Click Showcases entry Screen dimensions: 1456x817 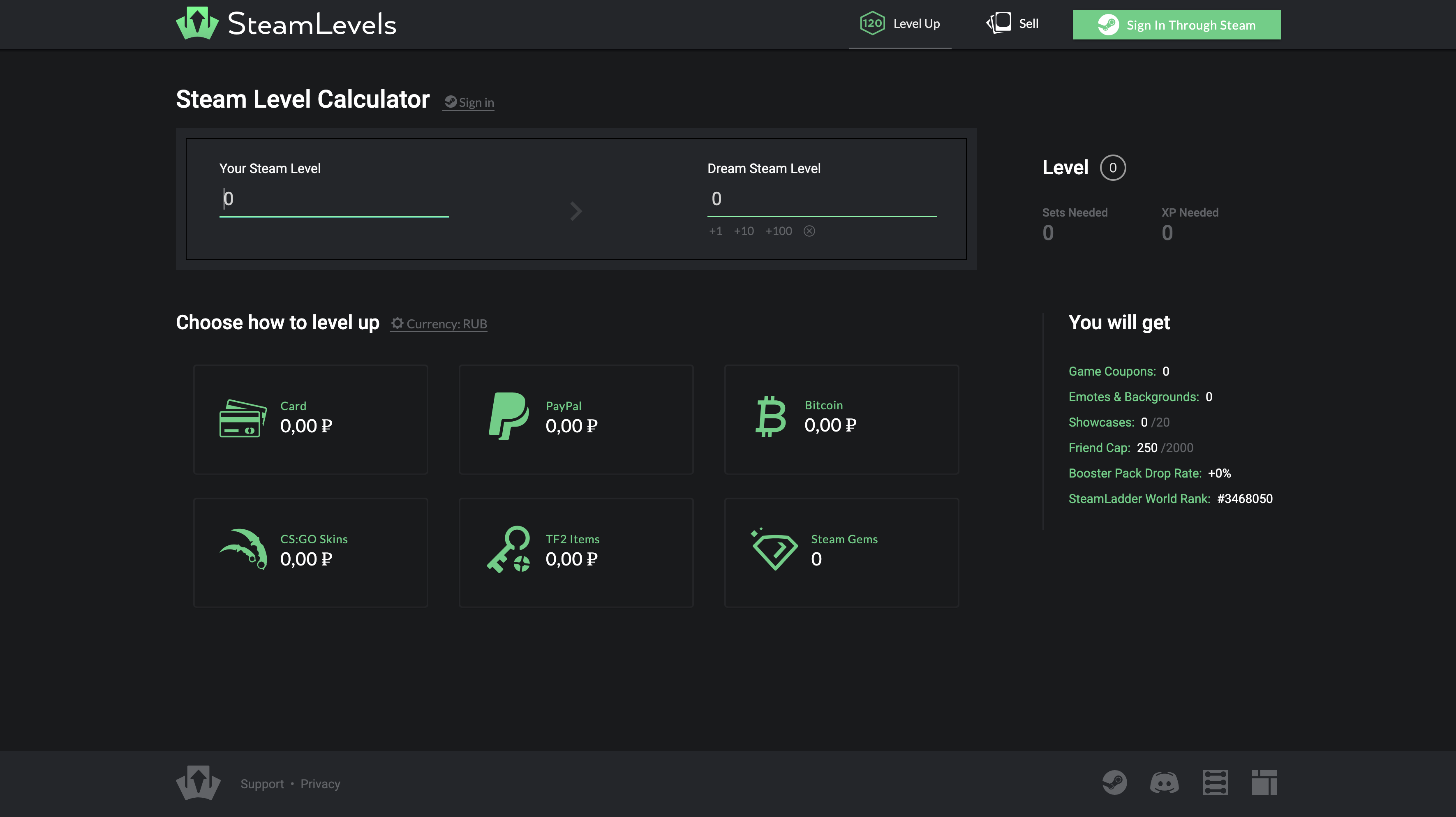pos(1119,422)
